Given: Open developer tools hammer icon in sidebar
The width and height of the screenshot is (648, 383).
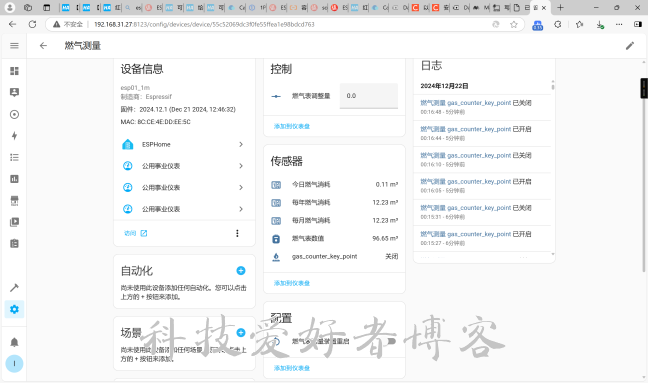Looking at the screenshot, I should pos(14,288).
